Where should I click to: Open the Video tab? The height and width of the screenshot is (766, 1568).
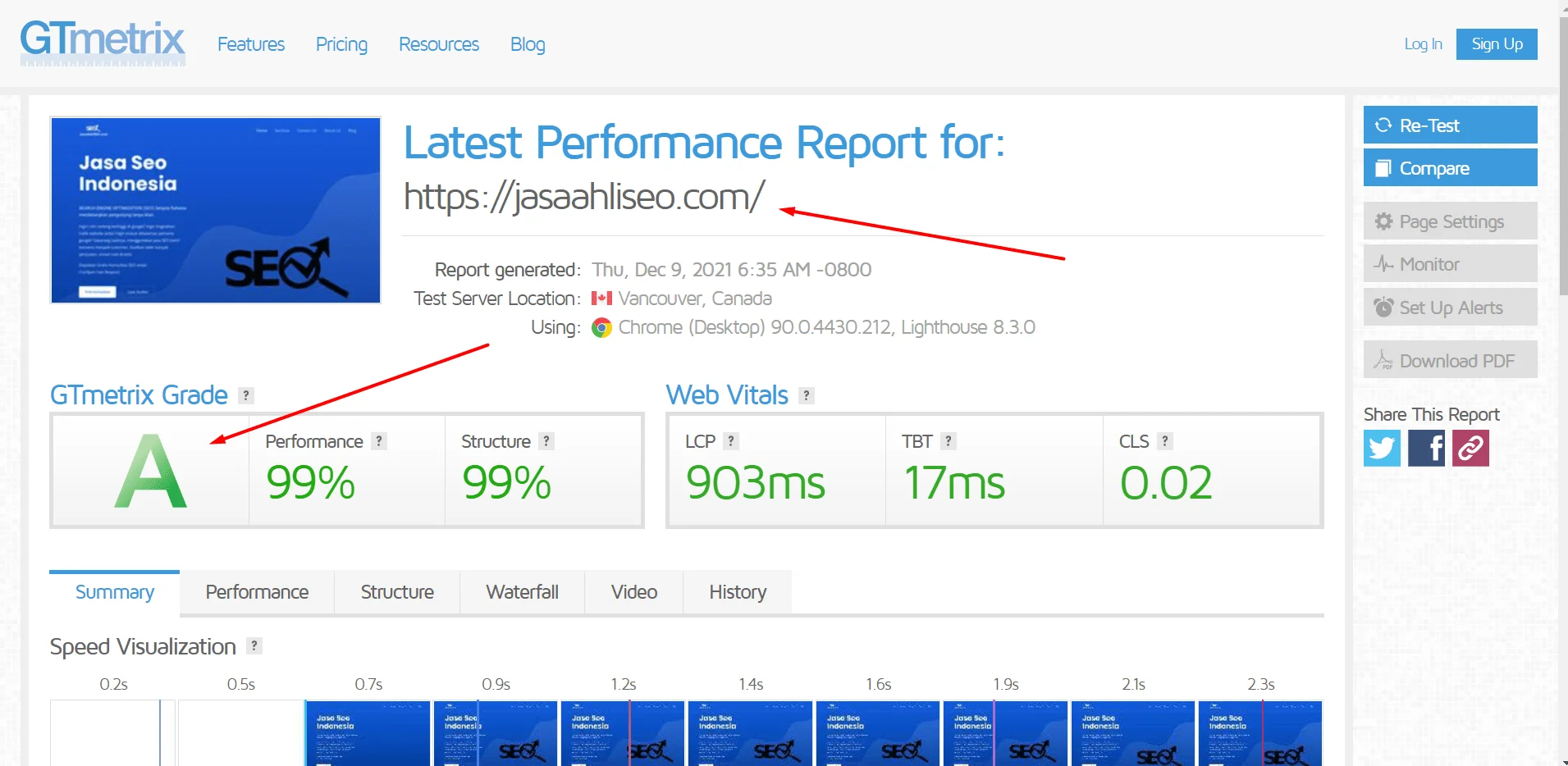pos(633,592)
